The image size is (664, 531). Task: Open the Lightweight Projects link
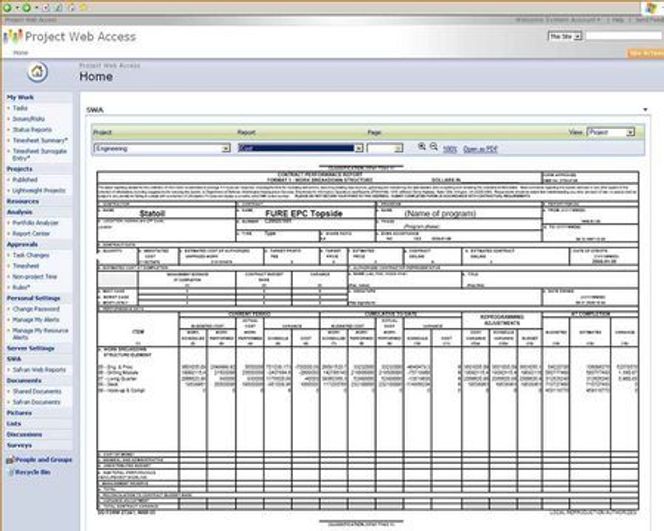tap(39, 191)
